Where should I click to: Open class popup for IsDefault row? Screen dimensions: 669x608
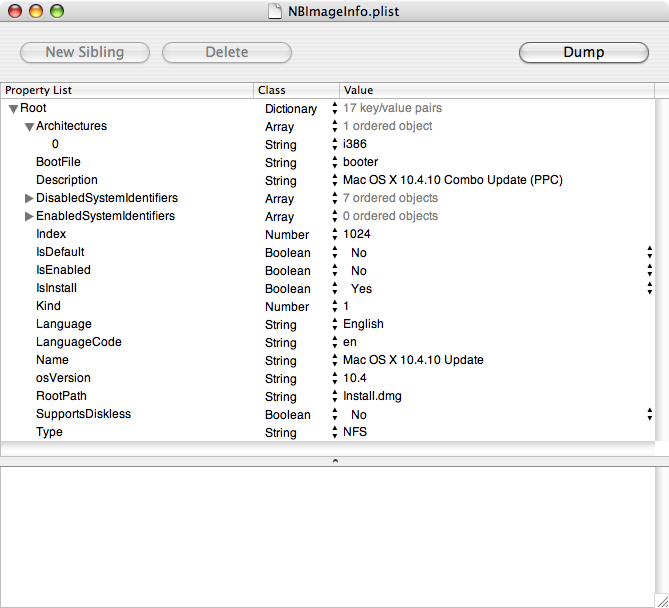[334, 252]
